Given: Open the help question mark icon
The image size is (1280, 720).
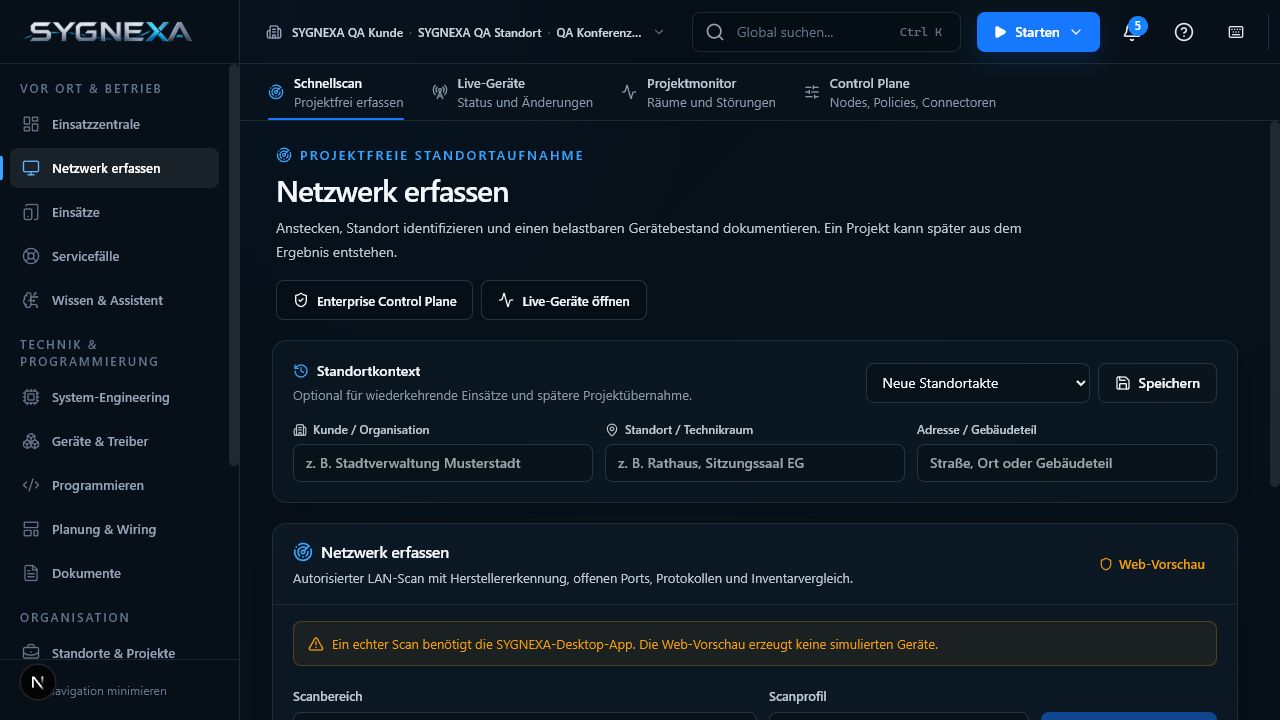Looking at the screenshot, I should tap(1184, 32).
